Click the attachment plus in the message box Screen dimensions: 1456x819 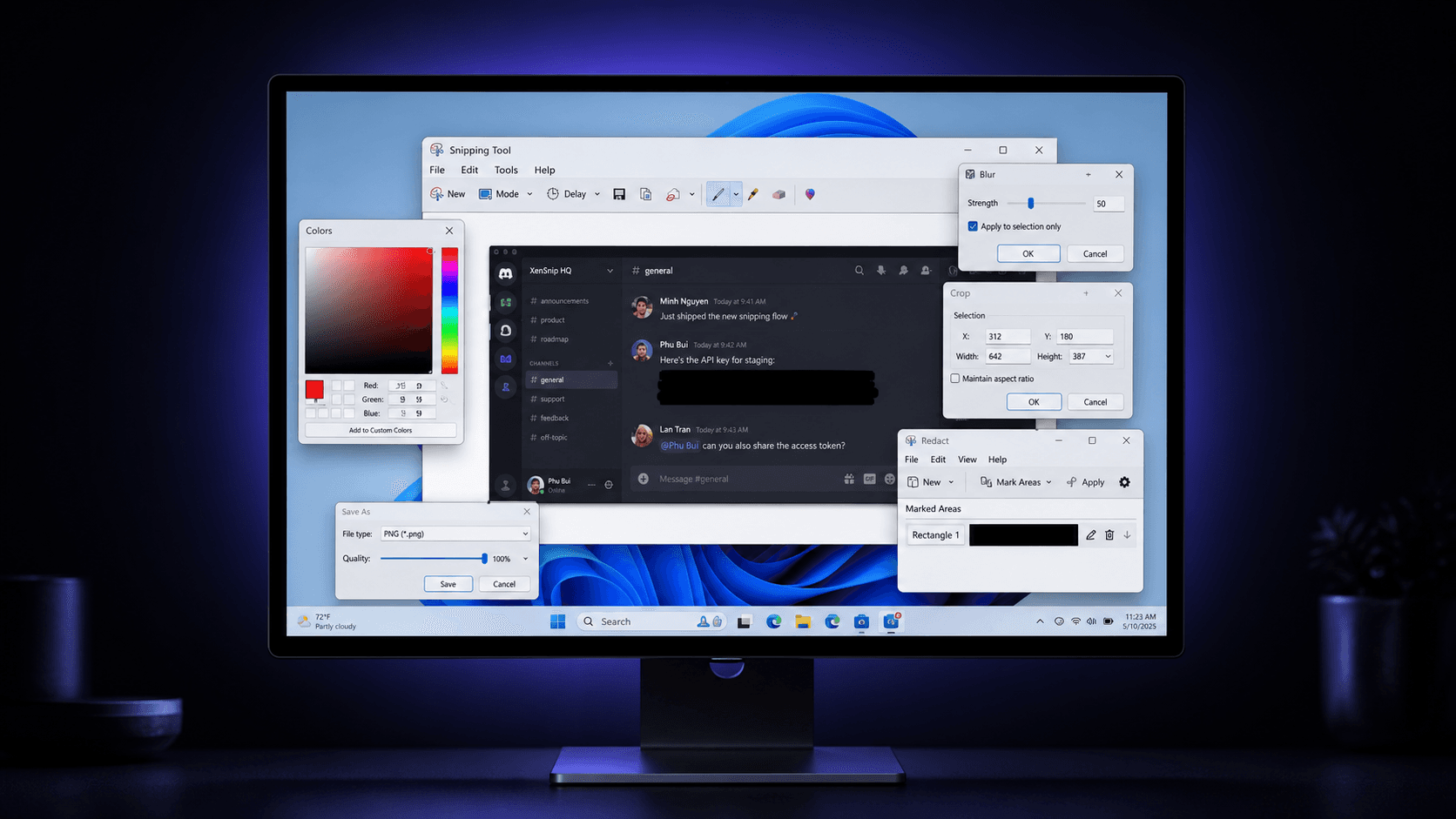click(644, 479)
